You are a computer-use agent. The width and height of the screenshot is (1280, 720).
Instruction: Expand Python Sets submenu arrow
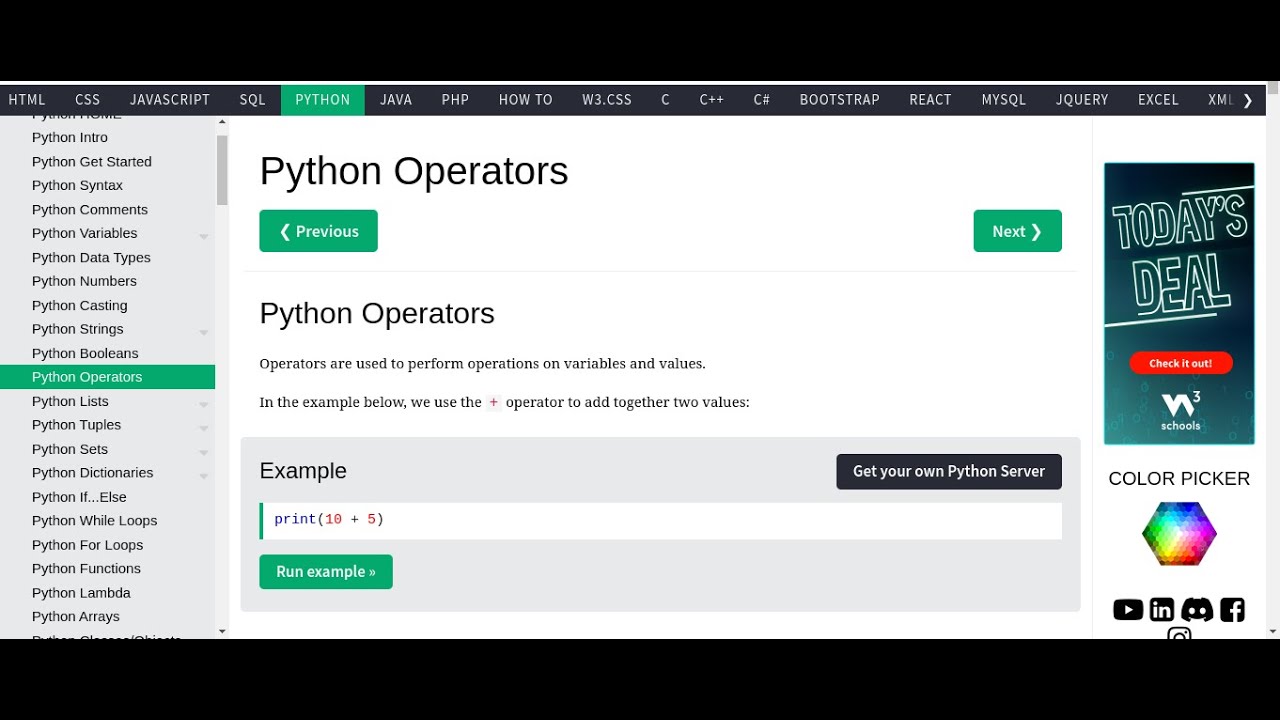coord(203,453)
